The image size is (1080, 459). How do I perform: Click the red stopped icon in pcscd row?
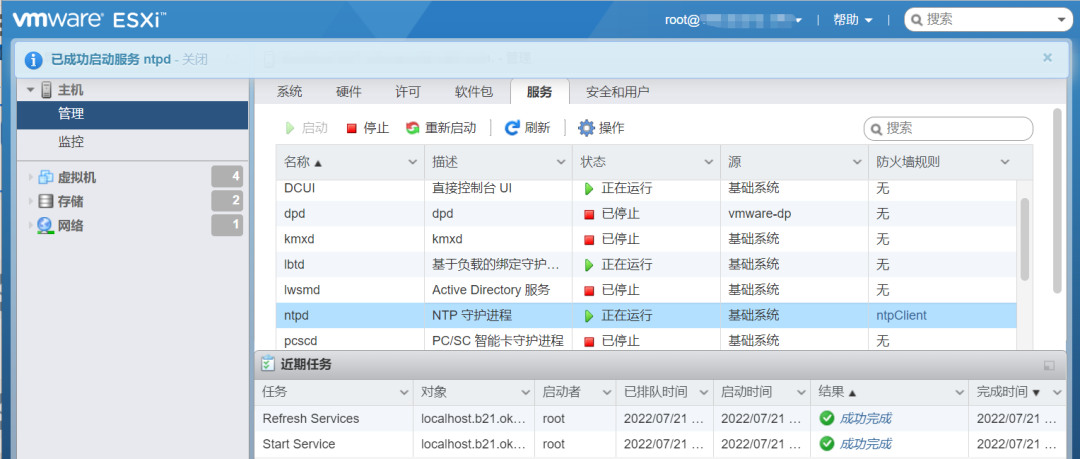(589, 341)
